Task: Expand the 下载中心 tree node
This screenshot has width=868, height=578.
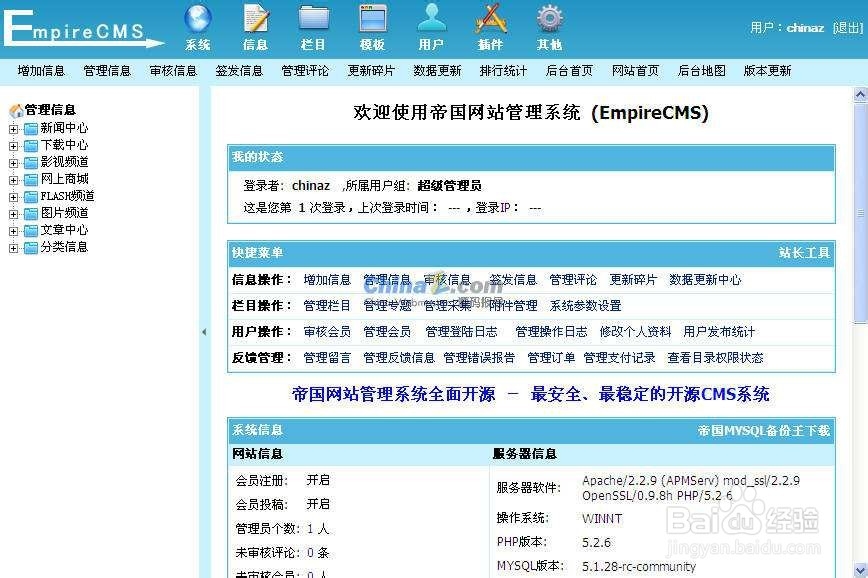Action: point(13,146)
